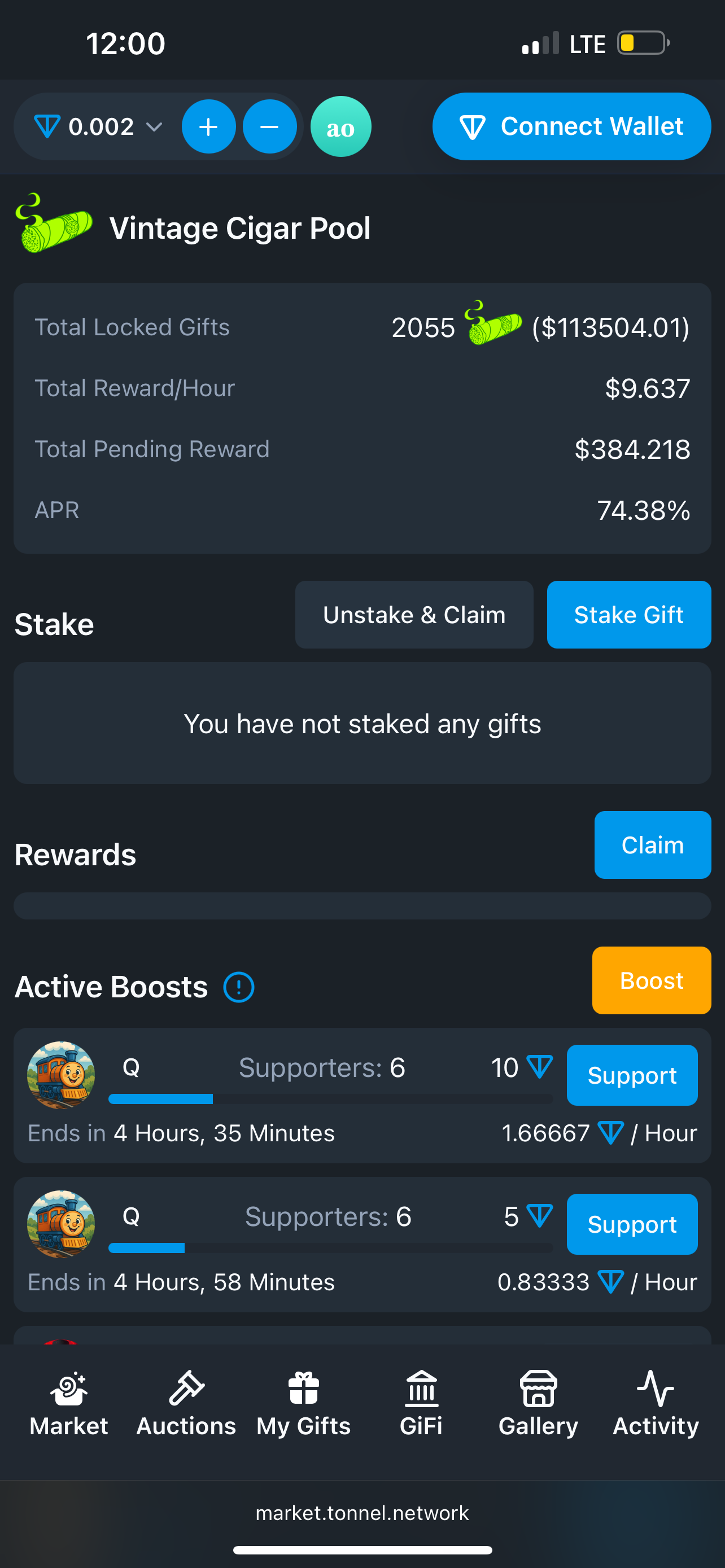Open the Gallery tab

538,1404
